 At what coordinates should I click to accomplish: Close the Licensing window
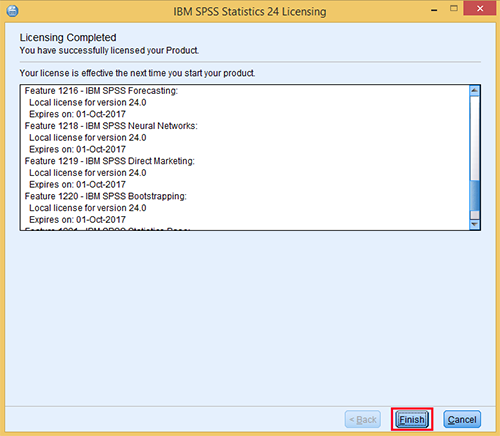point(480,9)
